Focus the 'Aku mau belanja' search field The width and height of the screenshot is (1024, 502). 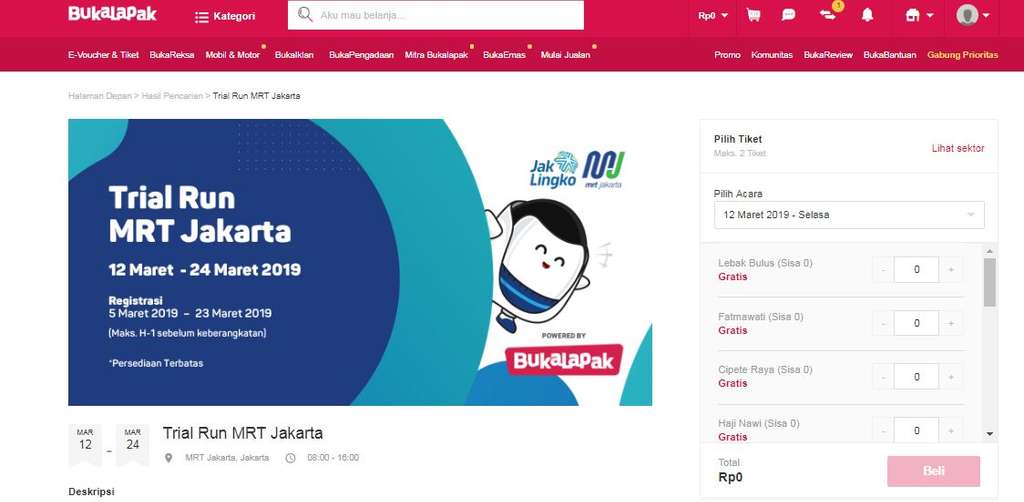[x=436, y=15]
